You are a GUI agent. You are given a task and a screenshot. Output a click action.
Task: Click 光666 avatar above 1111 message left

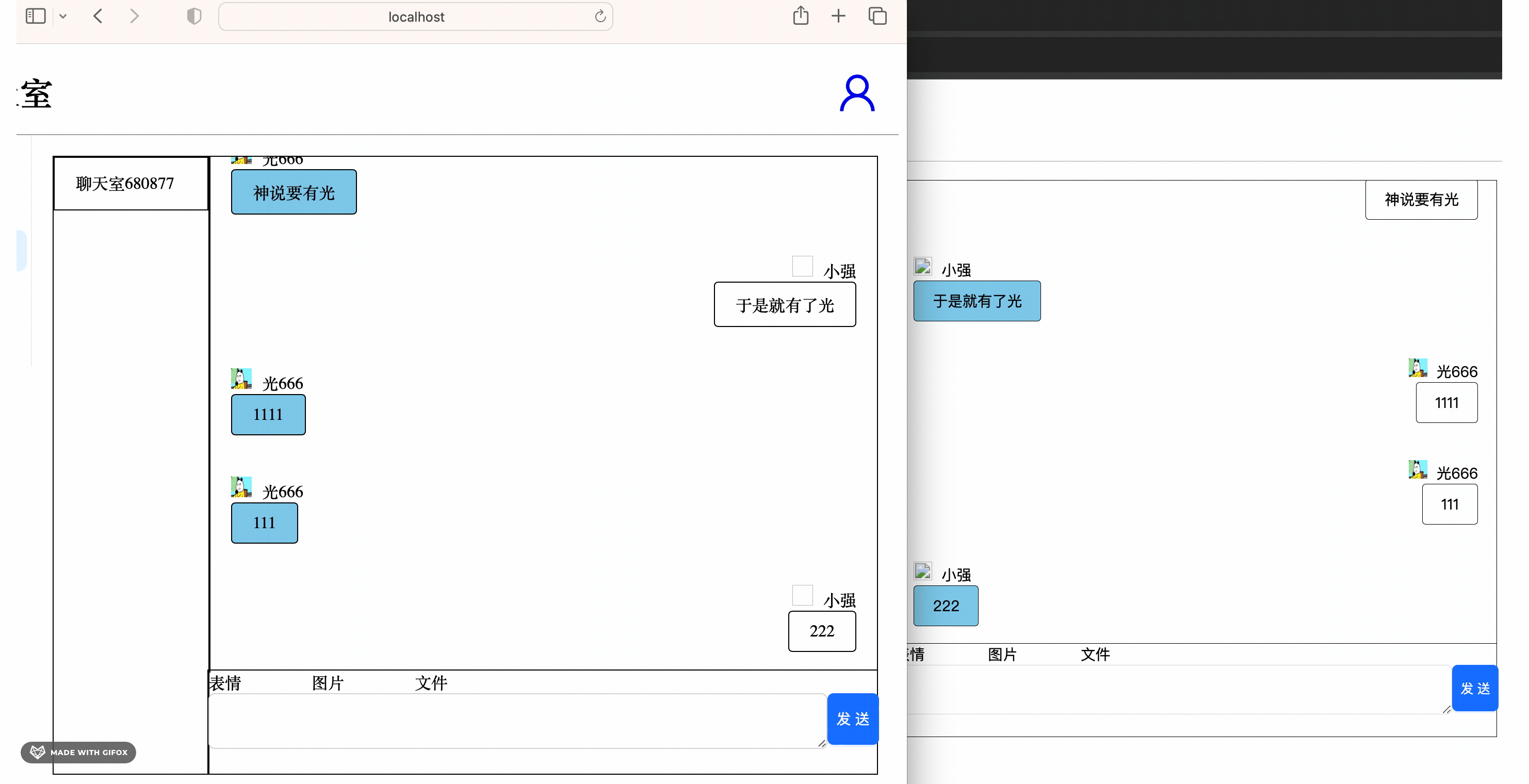coord(241,379)
